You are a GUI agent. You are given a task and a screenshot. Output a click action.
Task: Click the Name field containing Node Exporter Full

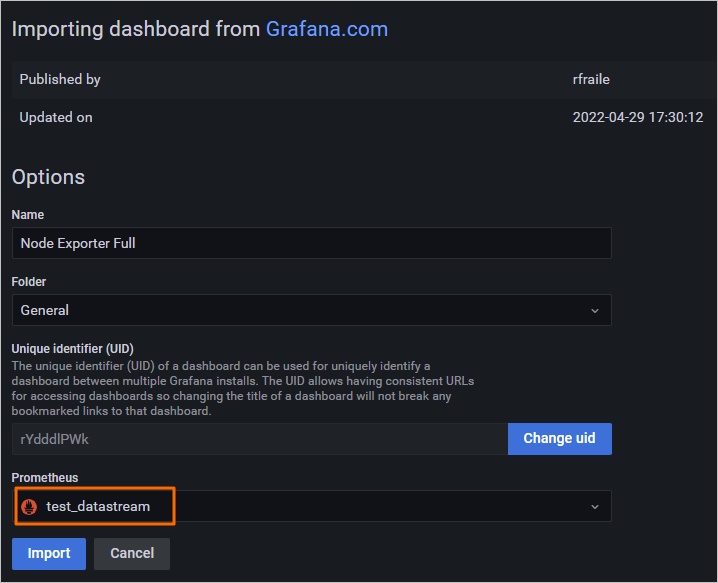click(x=311, y=243)
